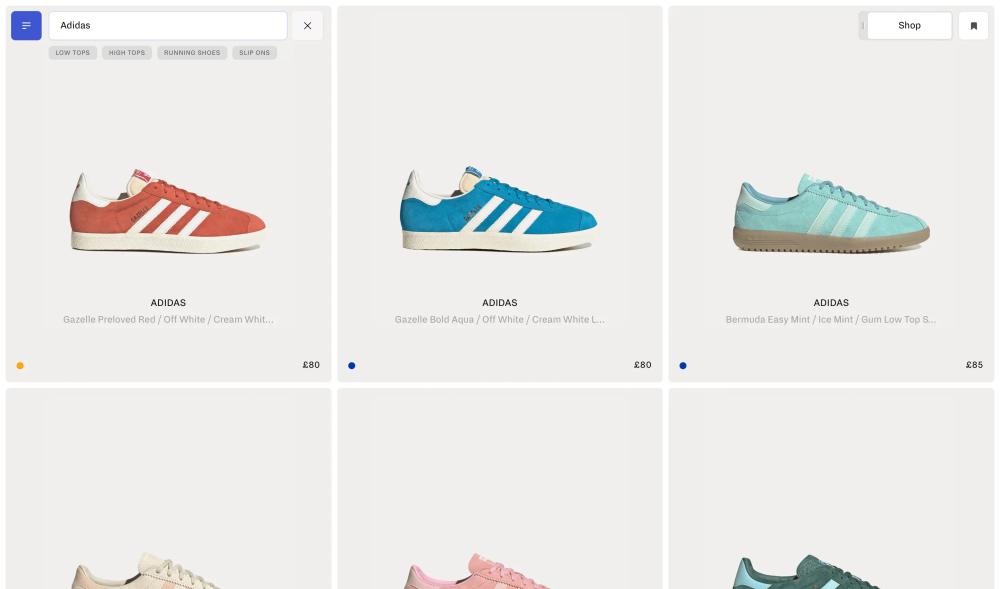The image size is (1000, 589).
Task: Click the ADIDAS brand label above Gazelle Preloved Red
Action: click(x=168, y=303)
